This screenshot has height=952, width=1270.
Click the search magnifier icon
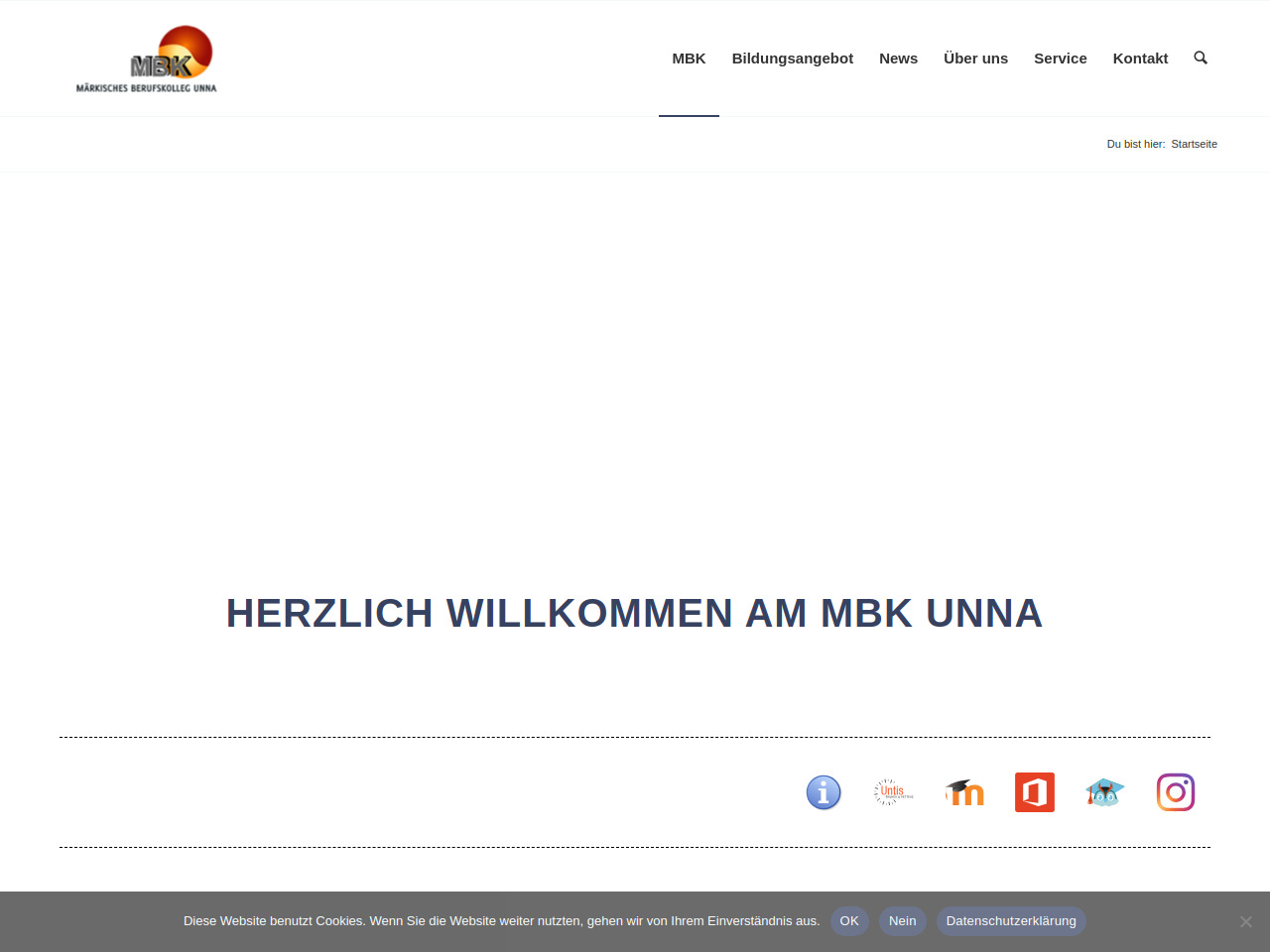[1201, 59]
